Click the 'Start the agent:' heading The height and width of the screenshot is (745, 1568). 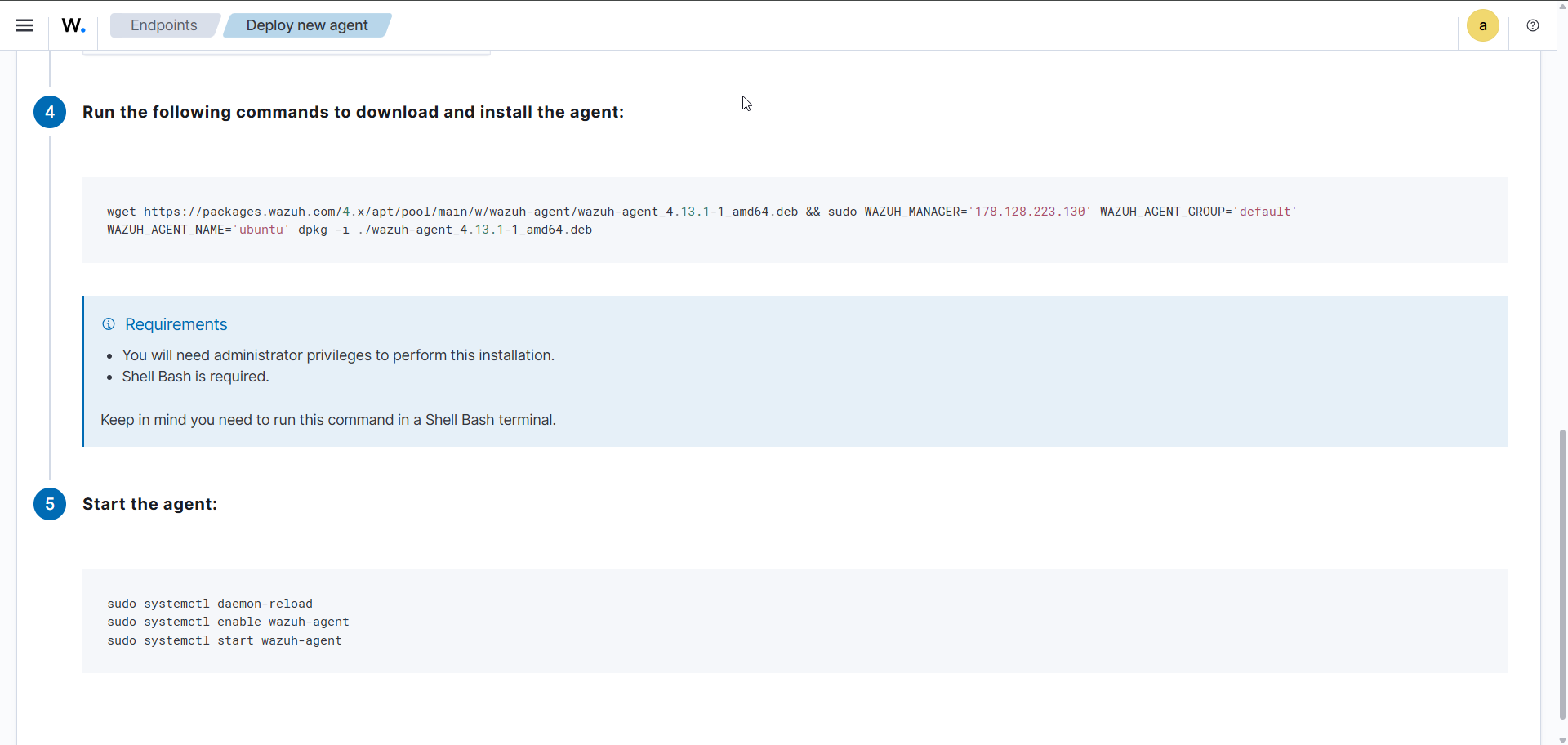149,504
